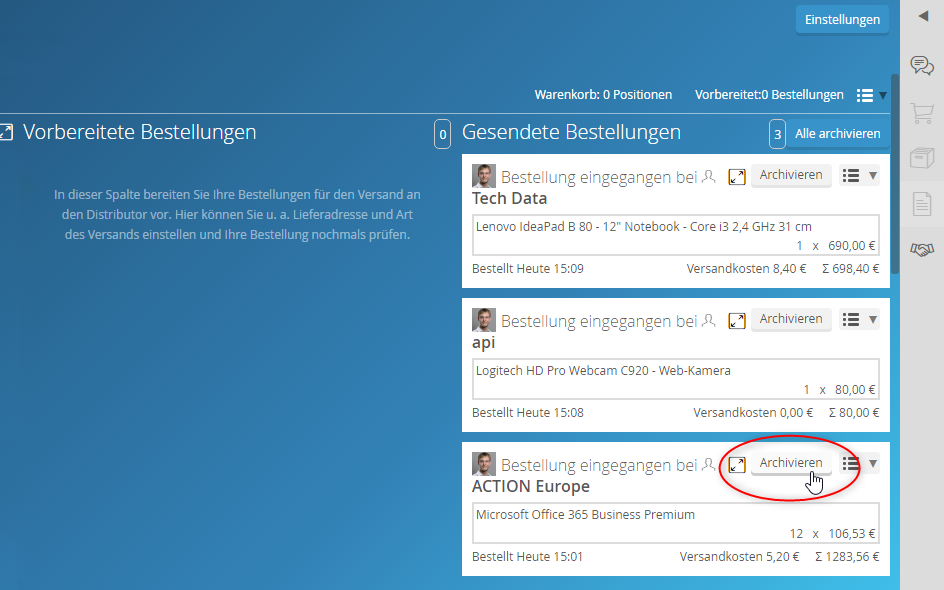Archive the ACTION Europe order
The width and height of the screenshot is (944, 590).
click(x=790, y=464)
